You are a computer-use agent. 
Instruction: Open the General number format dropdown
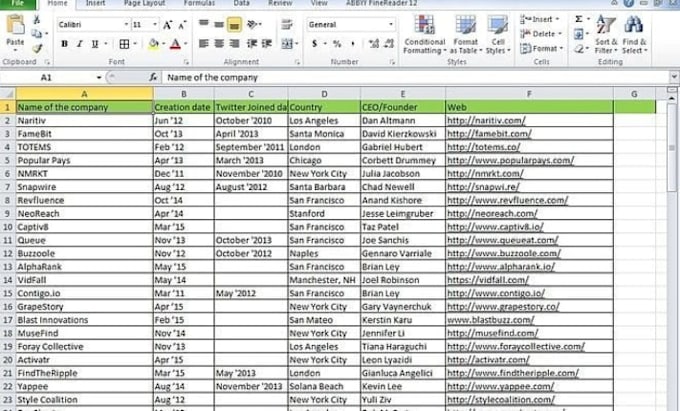pyautogui.click(x=391, y=25)
